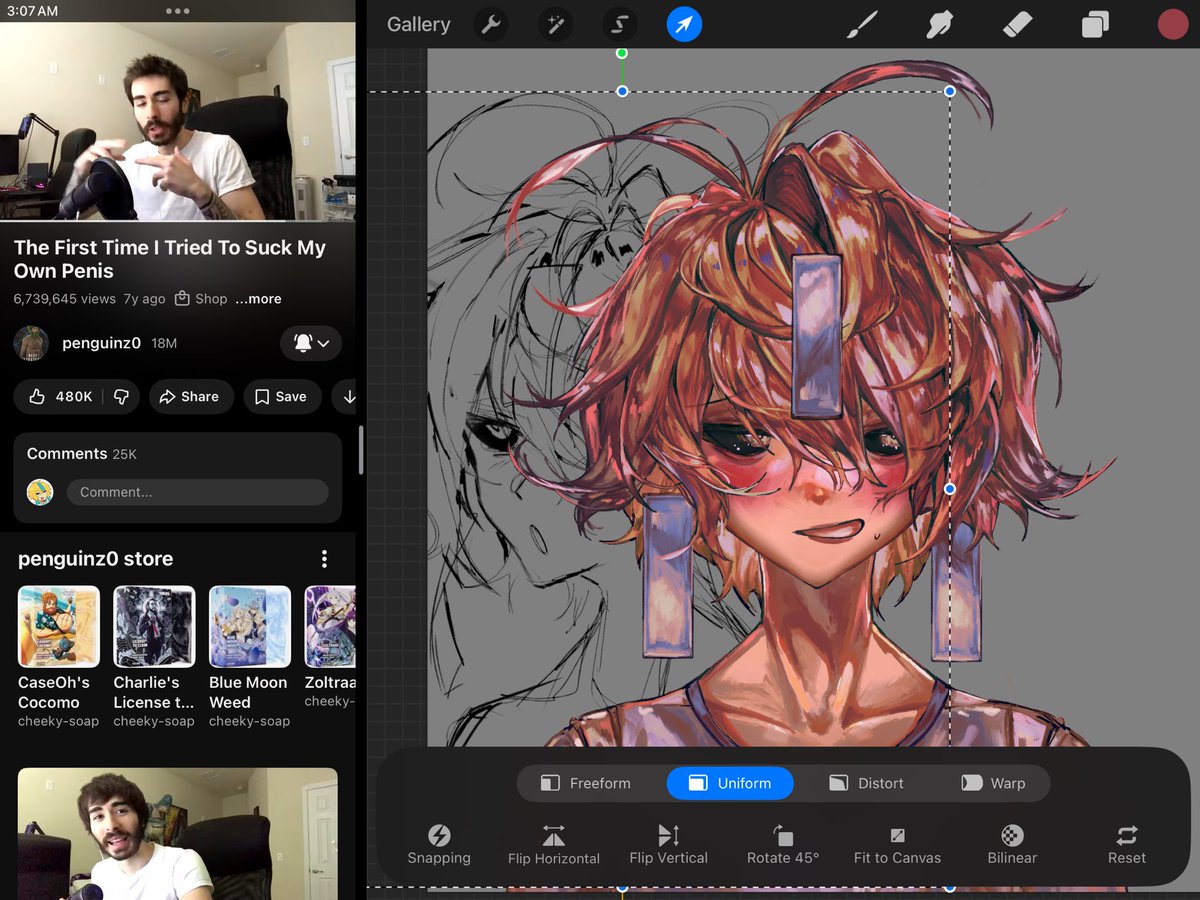Switch transform mode to Distort
Image resolution: width=1200 pixels, height=900 pixels.
(866, 783)
